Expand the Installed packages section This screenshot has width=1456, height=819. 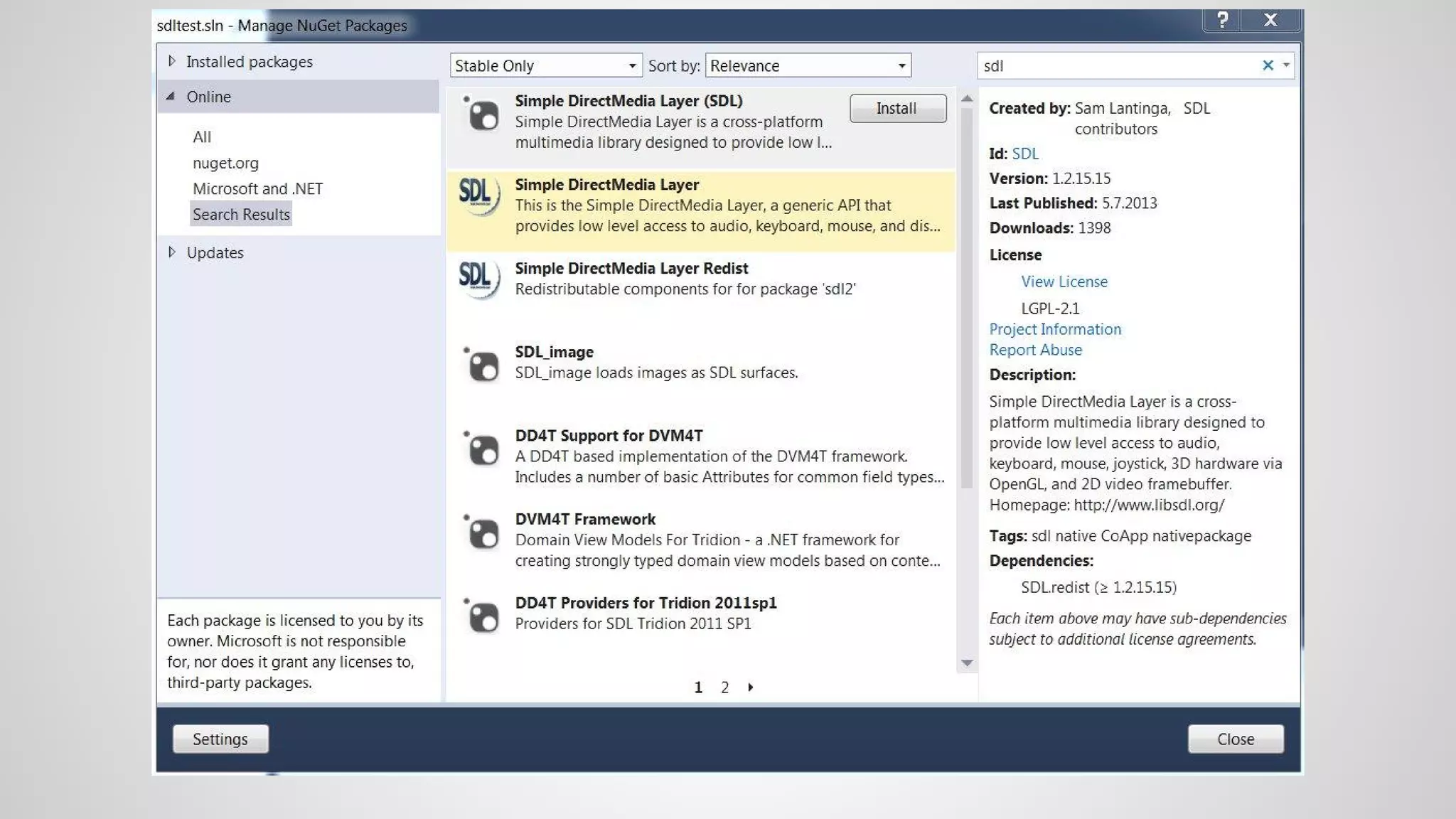(x=172, y=62)
